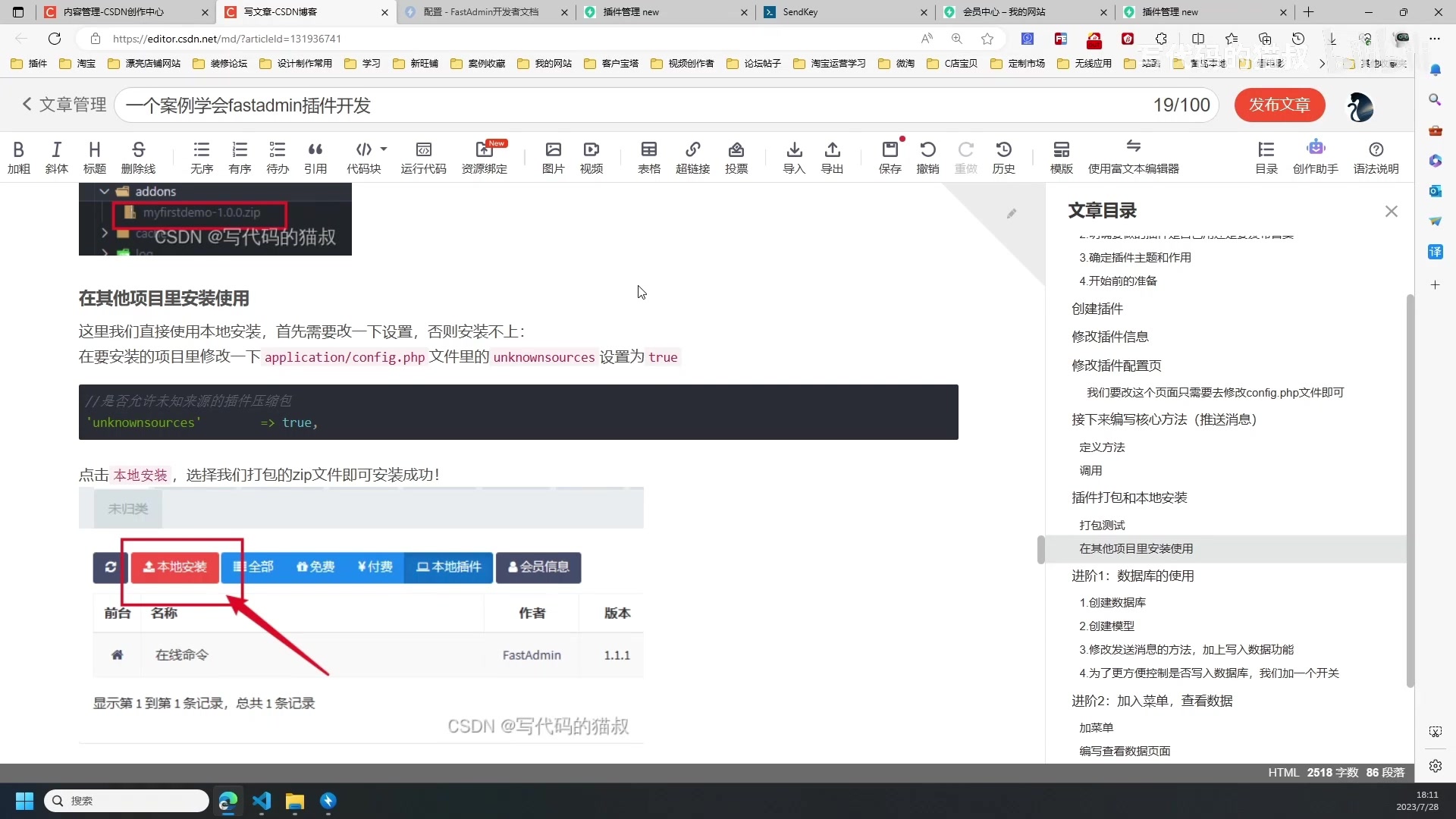Image resolution: width=1456 pixels, height=819 pixels.
Task: Open the 创作助手 assistant panel
Action: coord(1316,157)
